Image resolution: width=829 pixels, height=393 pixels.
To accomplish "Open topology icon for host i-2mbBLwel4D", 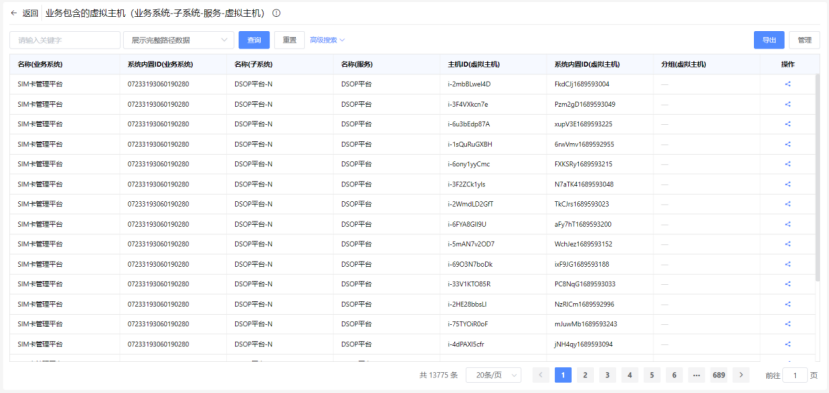I will 788,84.
